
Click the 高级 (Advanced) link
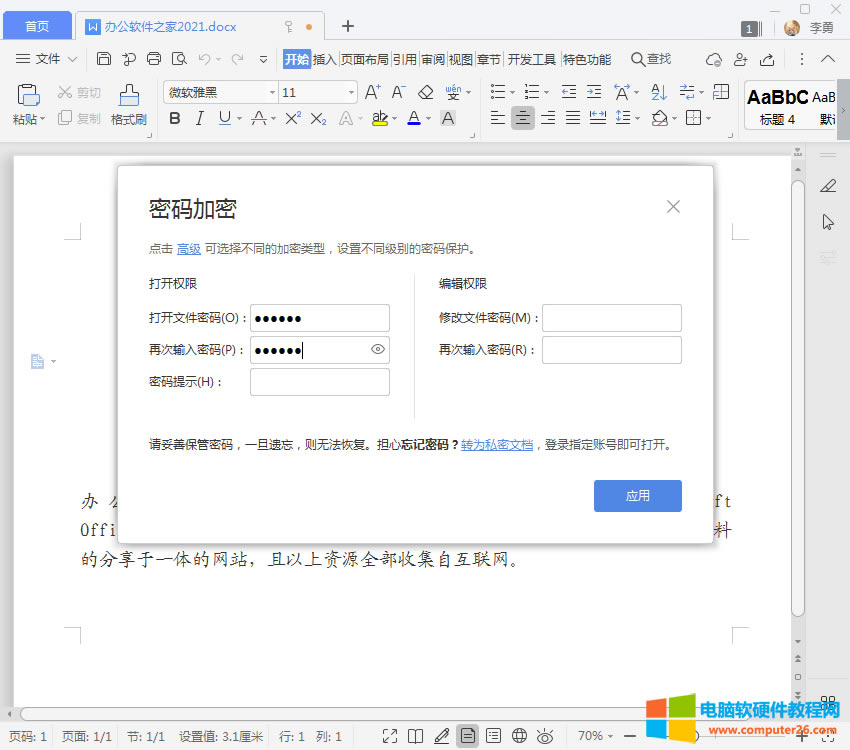(188, 249)
